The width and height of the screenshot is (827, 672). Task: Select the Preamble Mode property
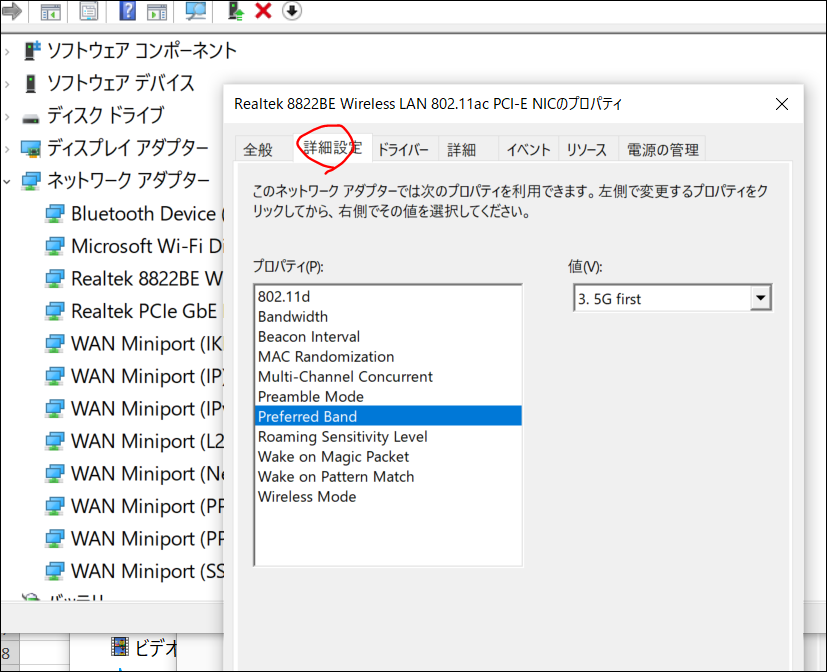coord(388,397)
